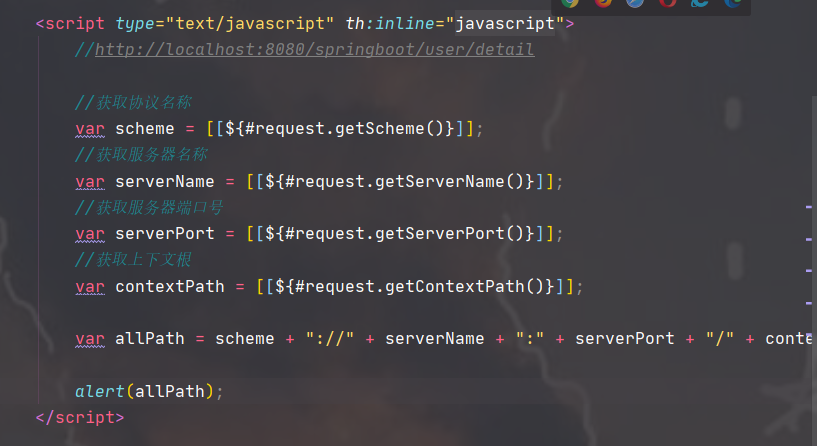Click the #request.getContextPath() expression
Screen dimensions: 817x446
pyautogui.click(x=419, y=287)
